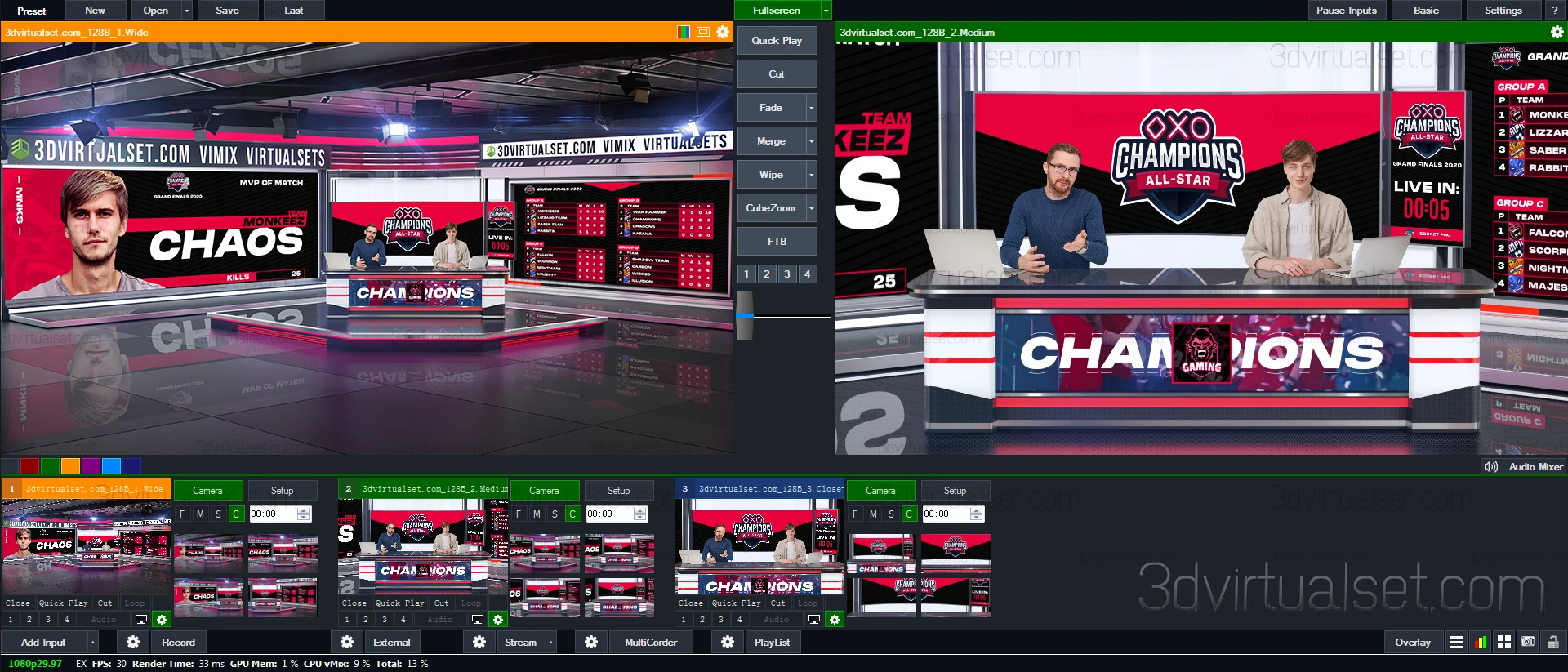The image size is (1568, 672).
Task: Click the list view hamburger icon
Action: click(1456, 643)
